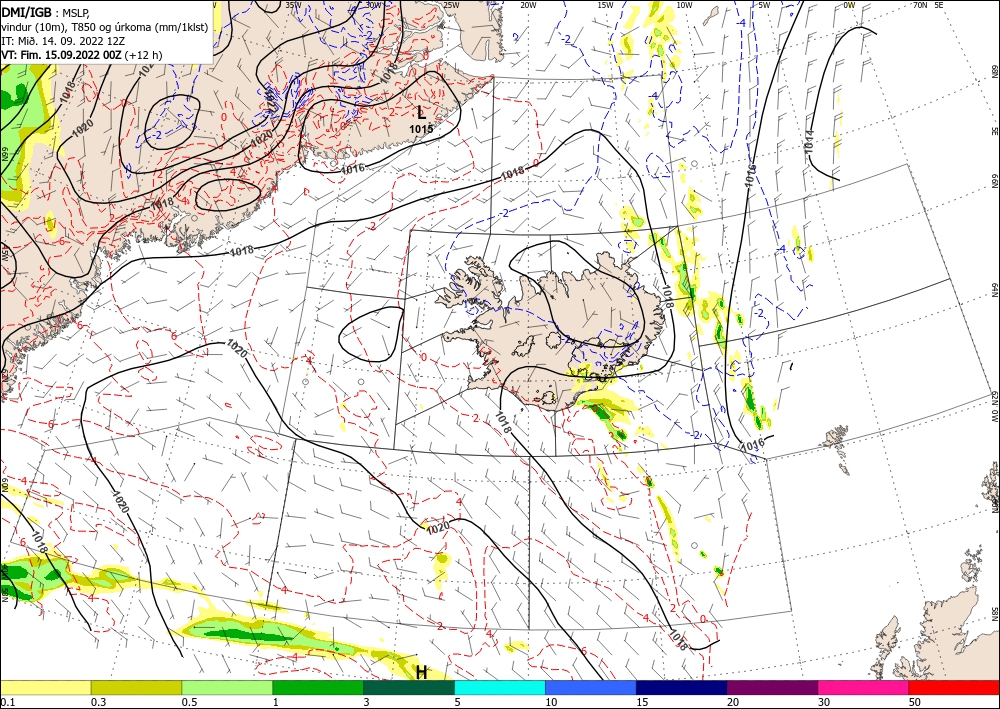
Task: Pick the cyan 5–10 legend swatch
Action: click(500, 687)
